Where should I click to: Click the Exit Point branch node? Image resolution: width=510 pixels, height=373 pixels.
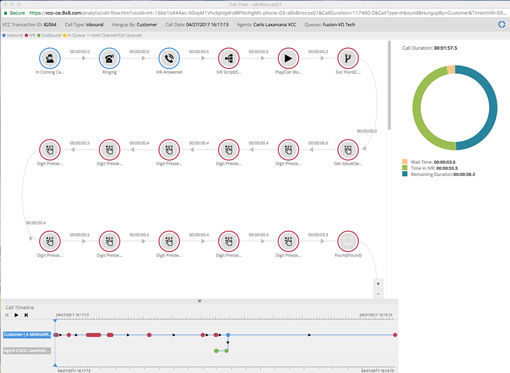pyautogui.click(x=348, y=58)
